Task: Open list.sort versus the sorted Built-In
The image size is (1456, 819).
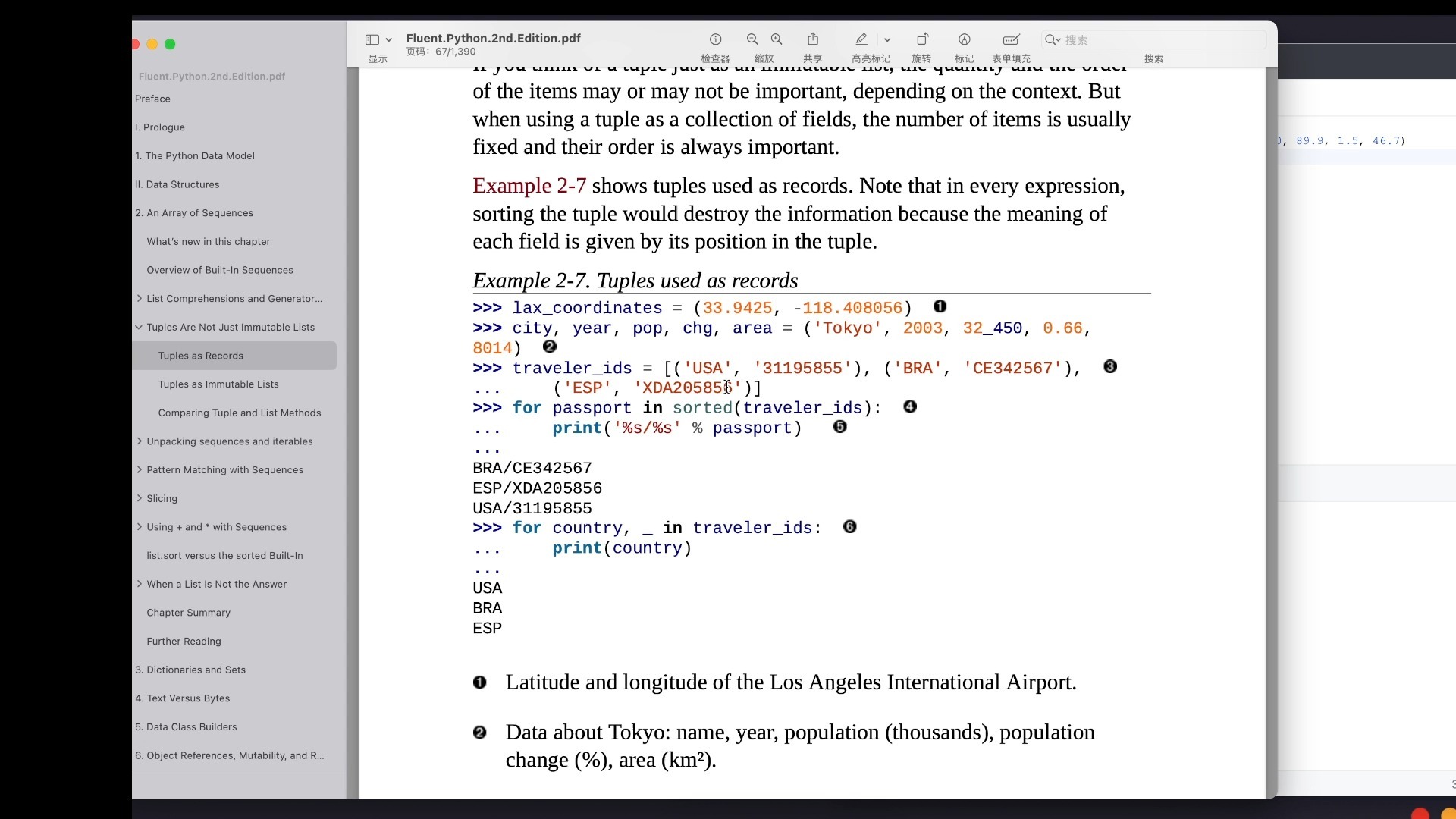Action: point(224,556)
